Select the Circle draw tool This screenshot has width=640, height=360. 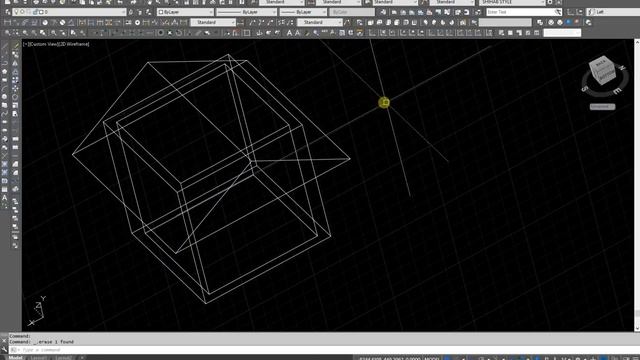point(4,96)
